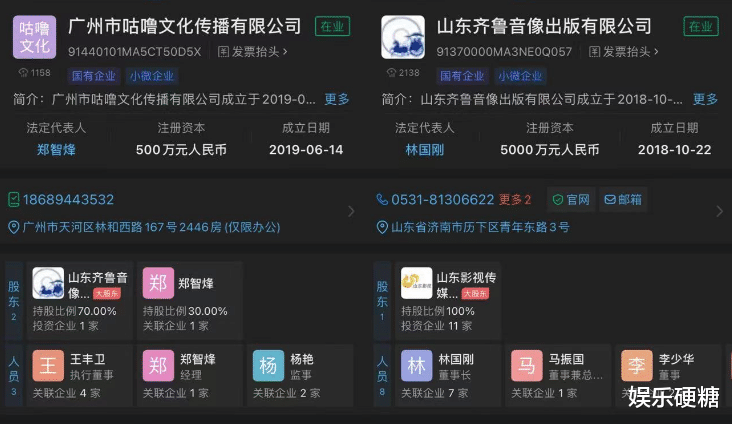Viewport: 732px width, 424px height.
Task: Open 林国刚 董事长 avatar
Action: (416, 366)
